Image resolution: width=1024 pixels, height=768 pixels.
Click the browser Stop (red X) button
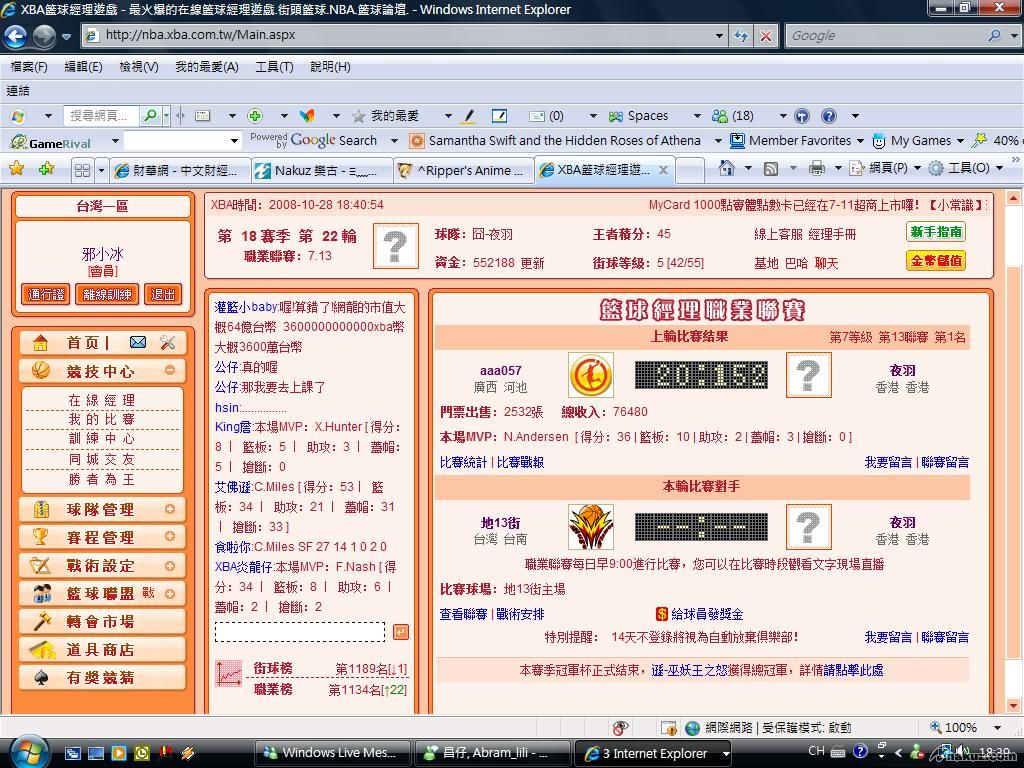coord(766,35)
